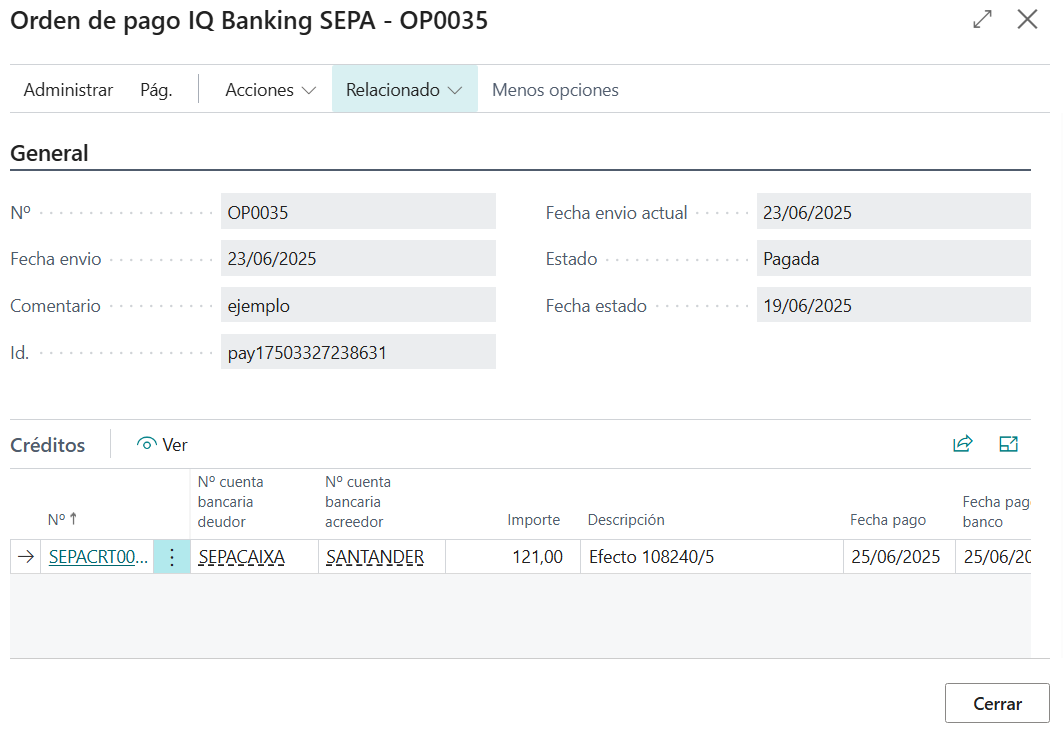Click Menos opciones to reduce options
Screen dimensions: 1063x738
[x=555, y=90]
